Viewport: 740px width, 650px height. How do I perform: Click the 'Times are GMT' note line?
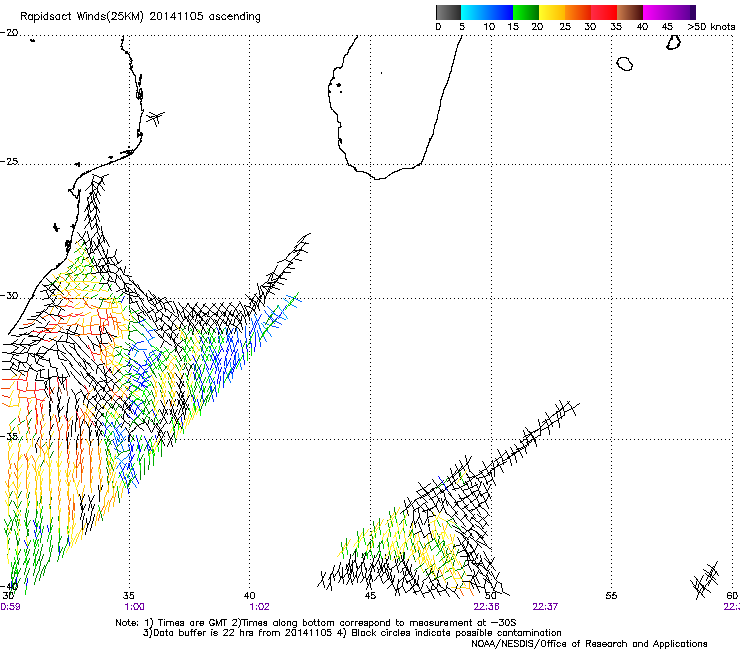tap(316, 623)
